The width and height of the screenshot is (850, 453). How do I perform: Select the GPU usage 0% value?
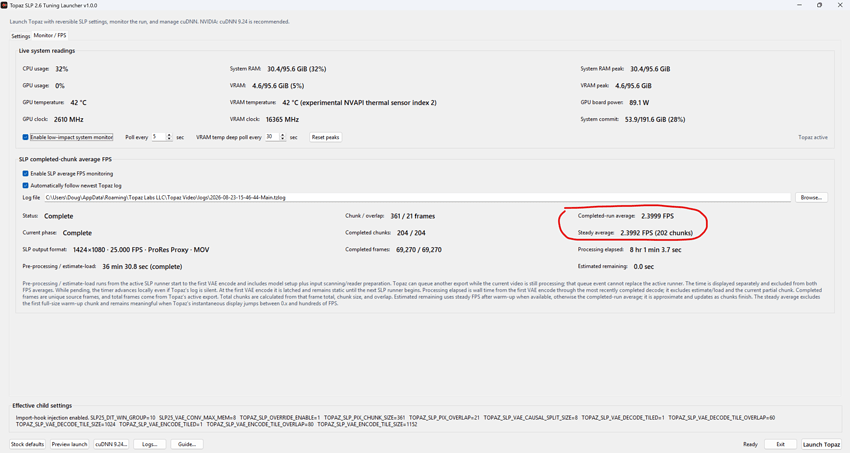(60, 86)
